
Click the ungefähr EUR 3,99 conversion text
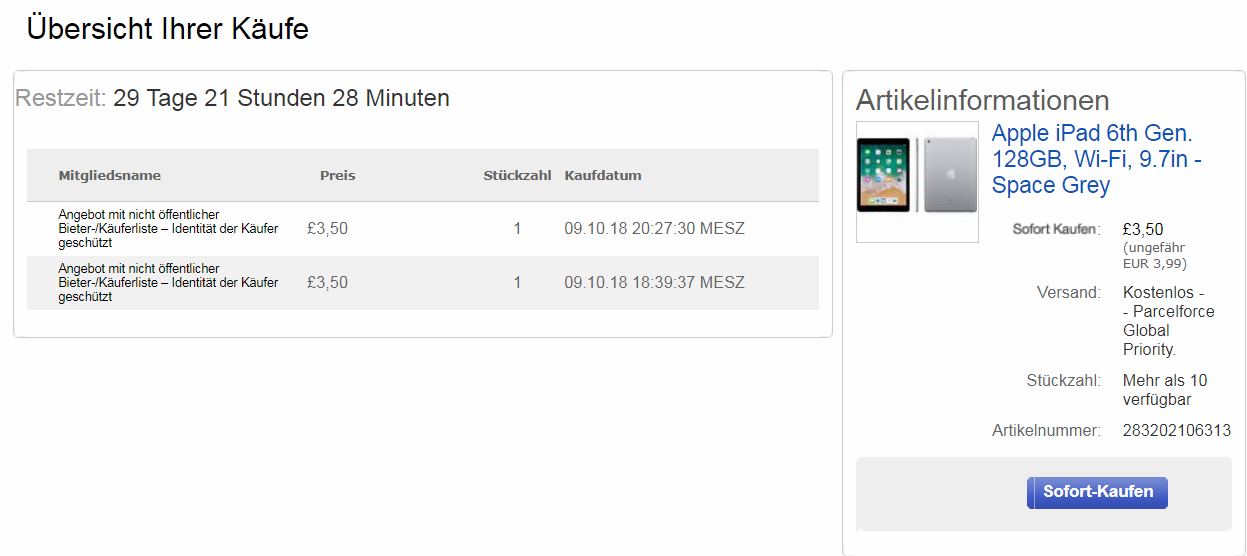click(x=1155, y=256)
